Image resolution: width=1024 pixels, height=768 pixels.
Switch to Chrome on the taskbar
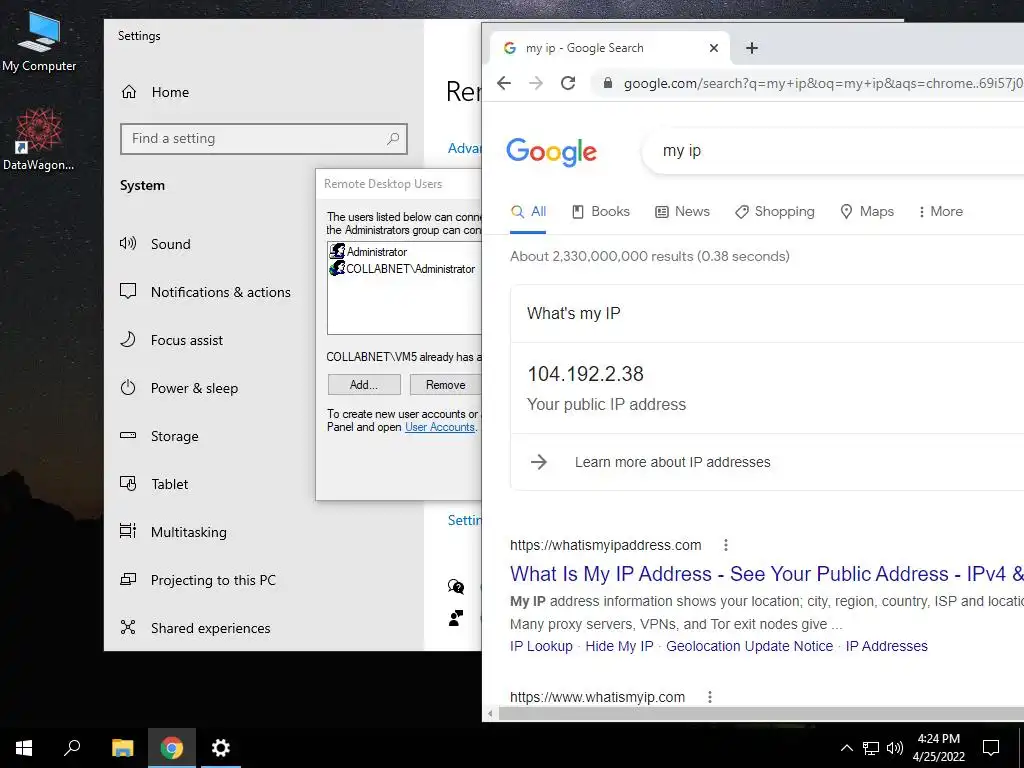[172, 748]
